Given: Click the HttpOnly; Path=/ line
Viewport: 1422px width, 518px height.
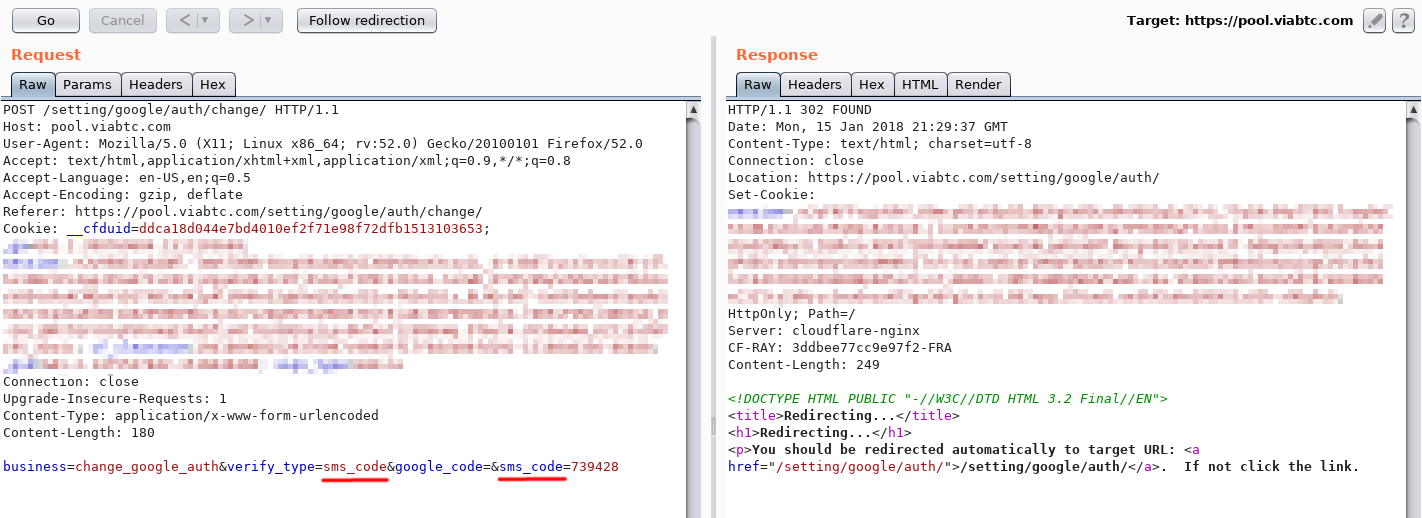Looking at the screenshot, I should tap(792, 314).
